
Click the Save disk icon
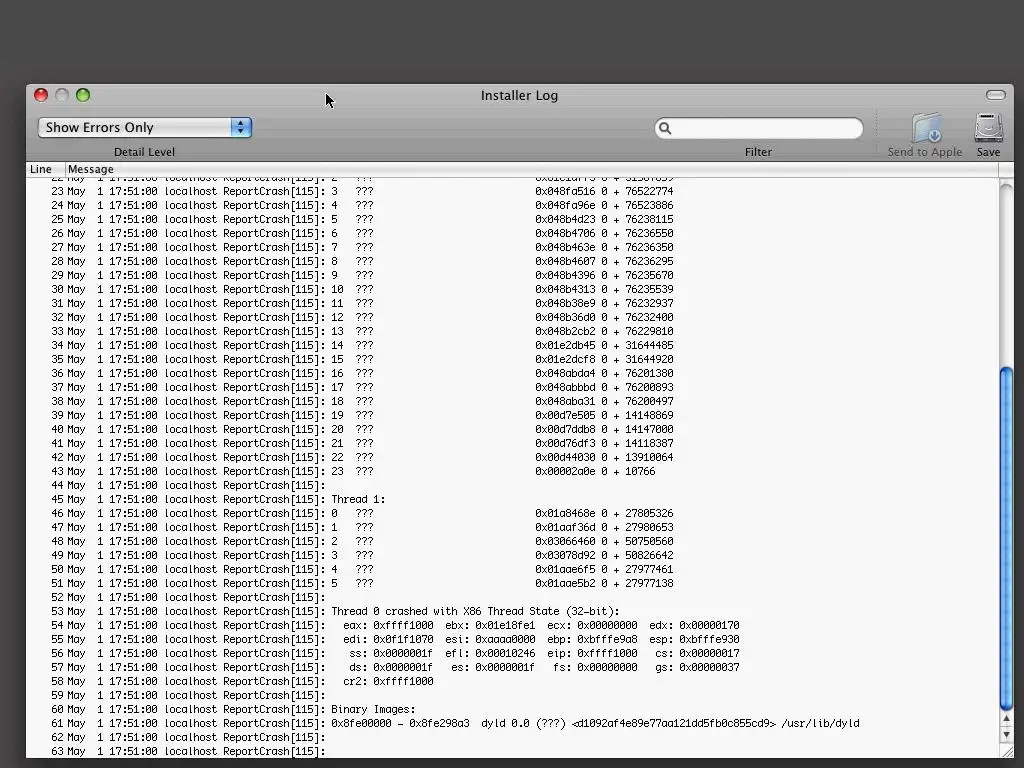(x=988, y=128)
